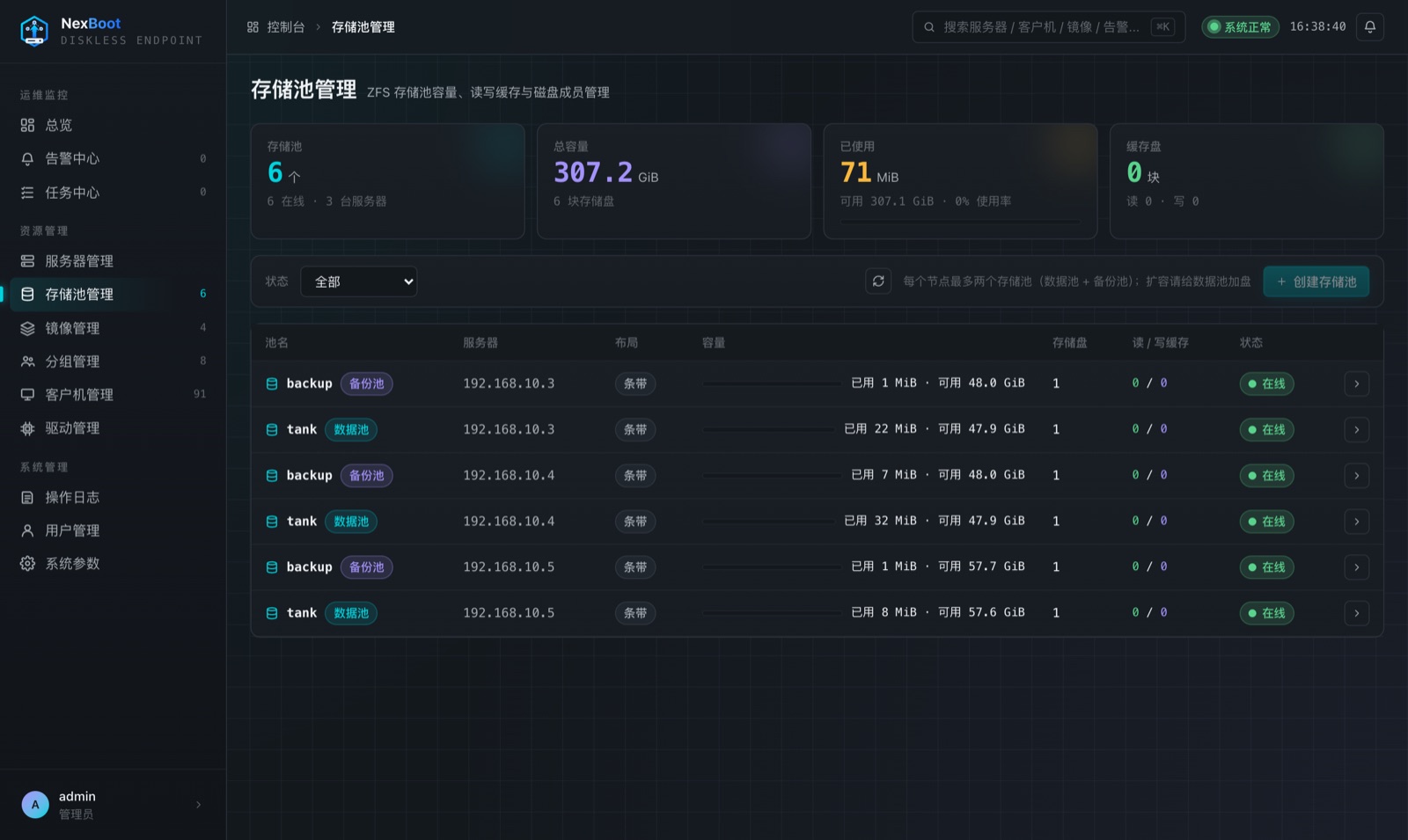This screenshot has width=1408, height=840.
Task: Click the 在线 badge of tank 192.168.10.5
Action: (x=1266, y=613)
